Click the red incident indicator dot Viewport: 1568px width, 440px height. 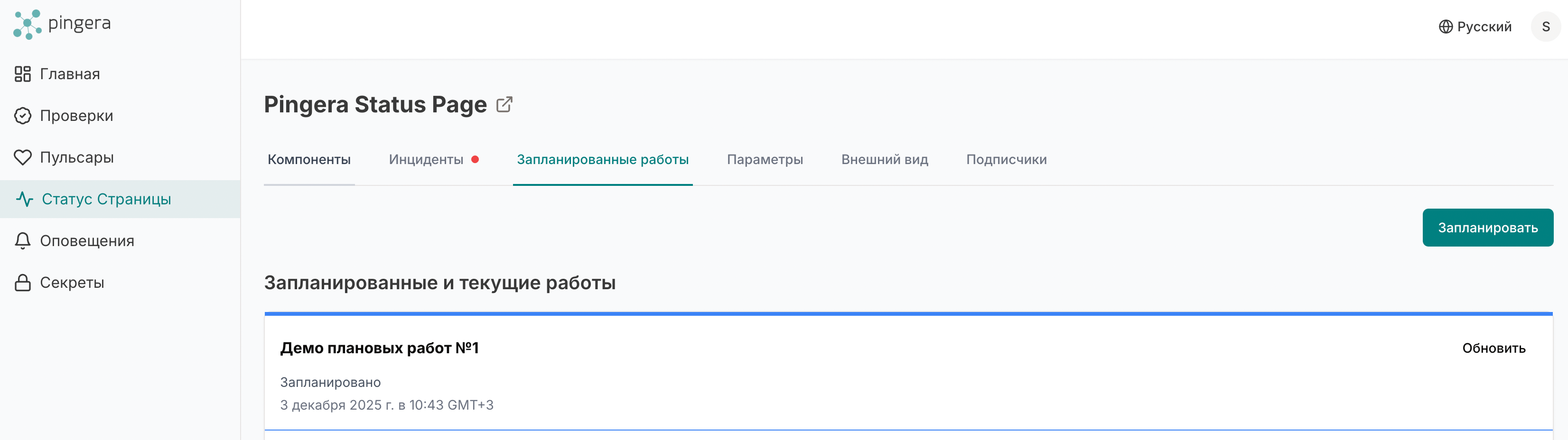[476, 159]
